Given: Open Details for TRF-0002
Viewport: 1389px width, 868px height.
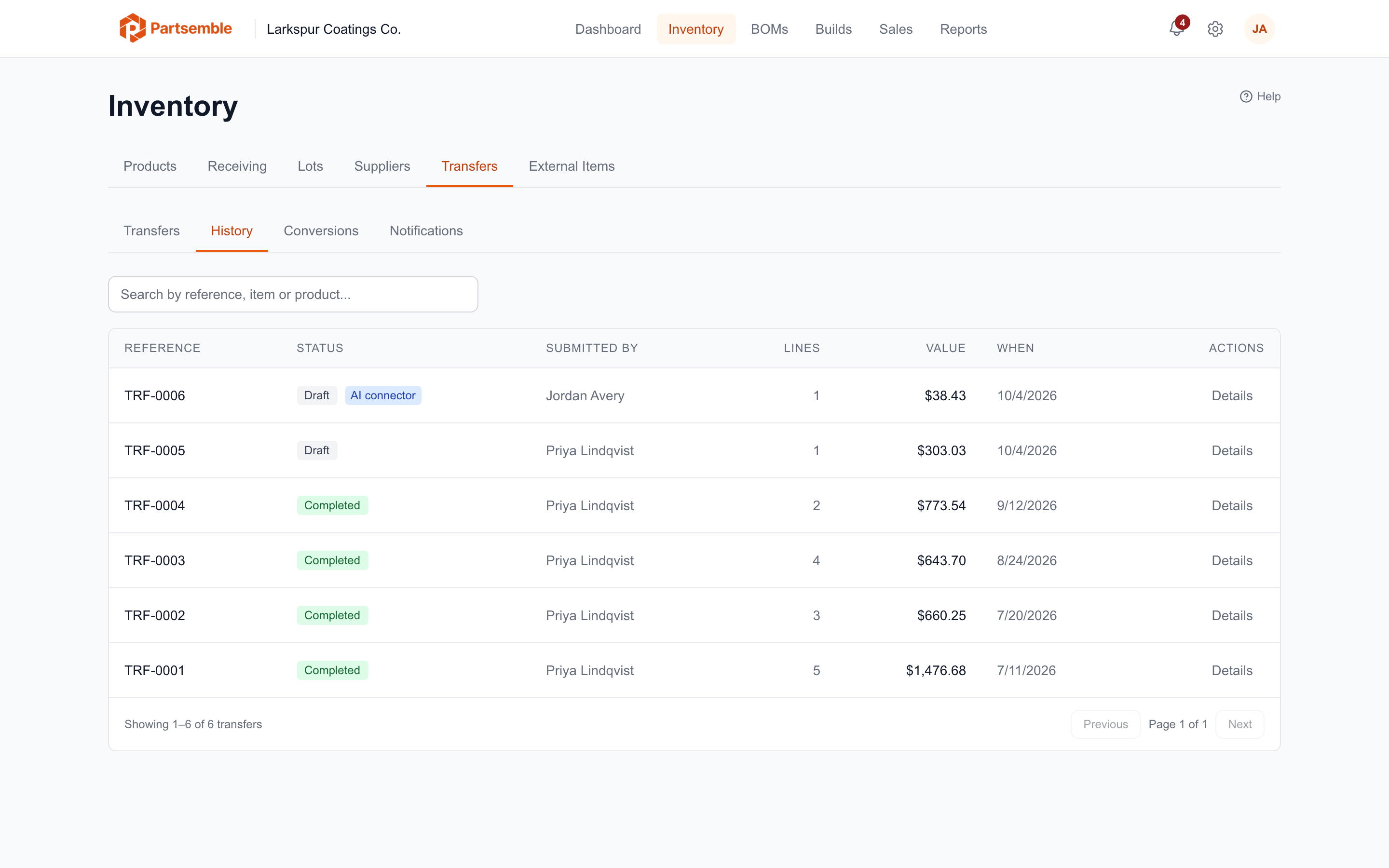Looking at the screenshot, I should pyautogui.click(x=1232, y=615).
